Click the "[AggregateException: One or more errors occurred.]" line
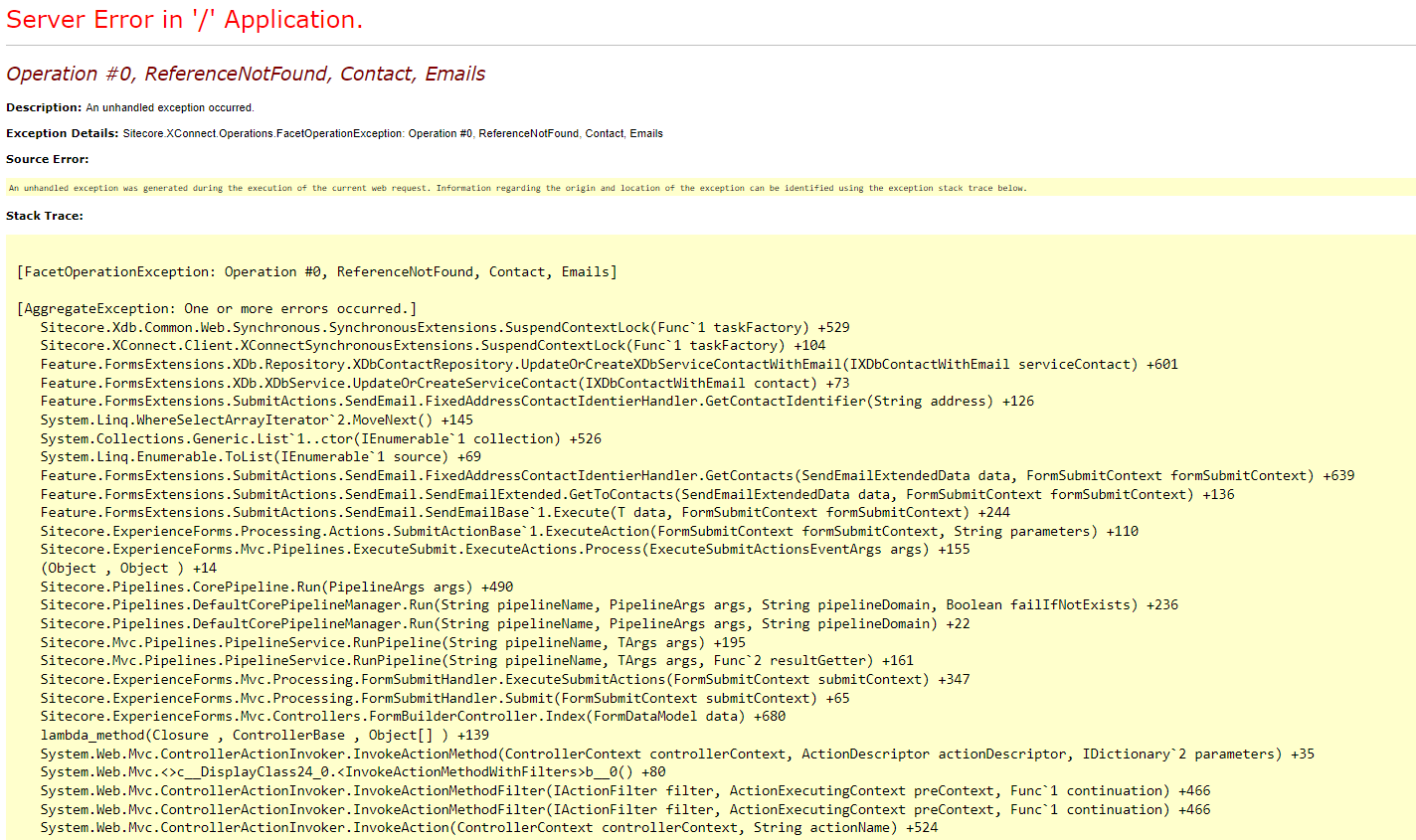Image resolution: width=1416 pixels, height=840 pixels. tap(217, 308)
